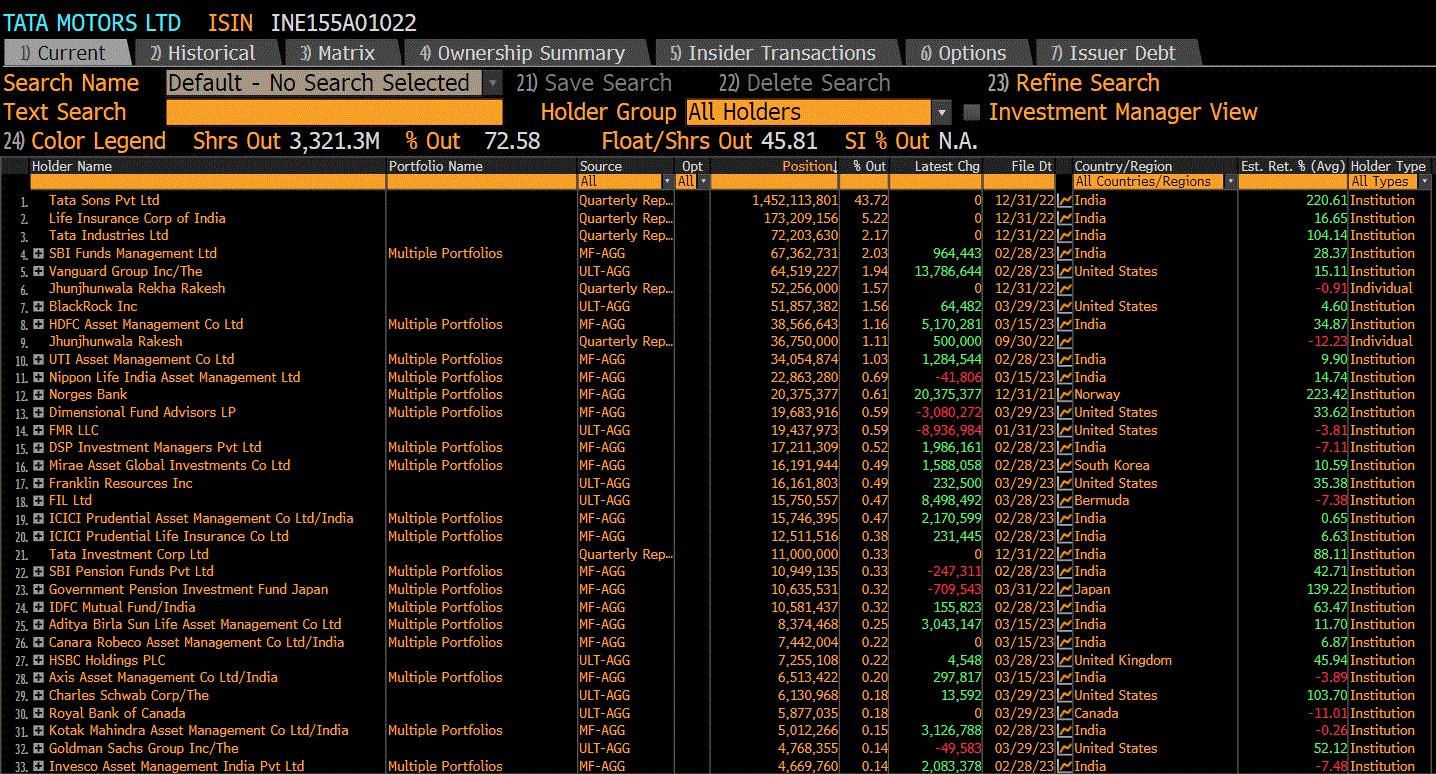Click the ISIN value INE155A01022

click(x=344, y=23)
